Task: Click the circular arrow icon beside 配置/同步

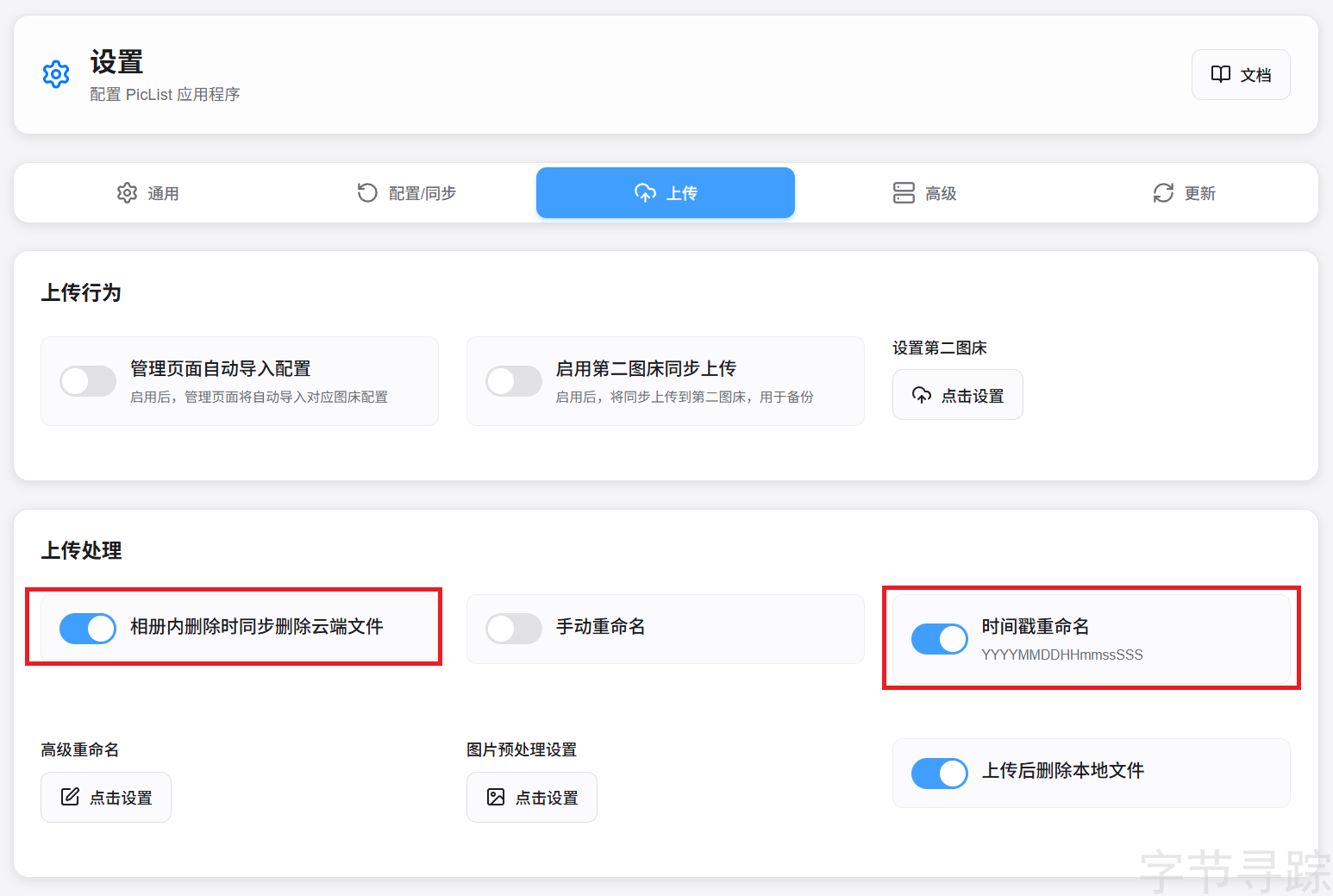Action: (367, 193)
